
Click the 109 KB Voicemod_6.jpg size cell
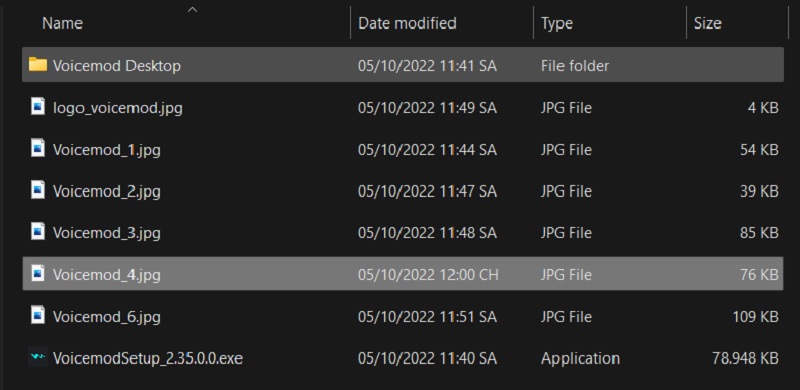click(756, 316)
